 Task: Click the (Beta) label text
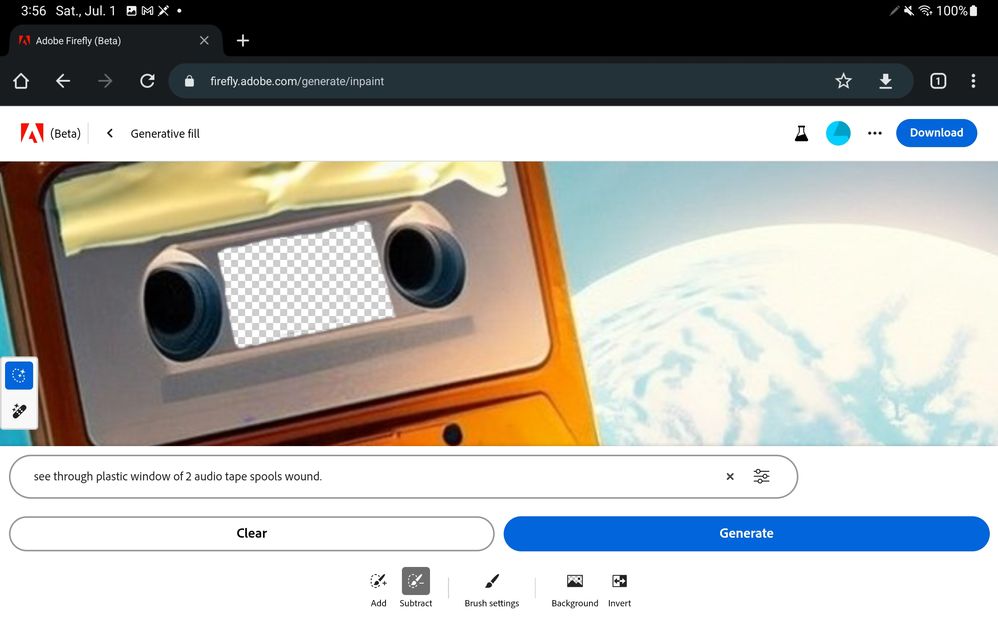click(x=66, y=134)
